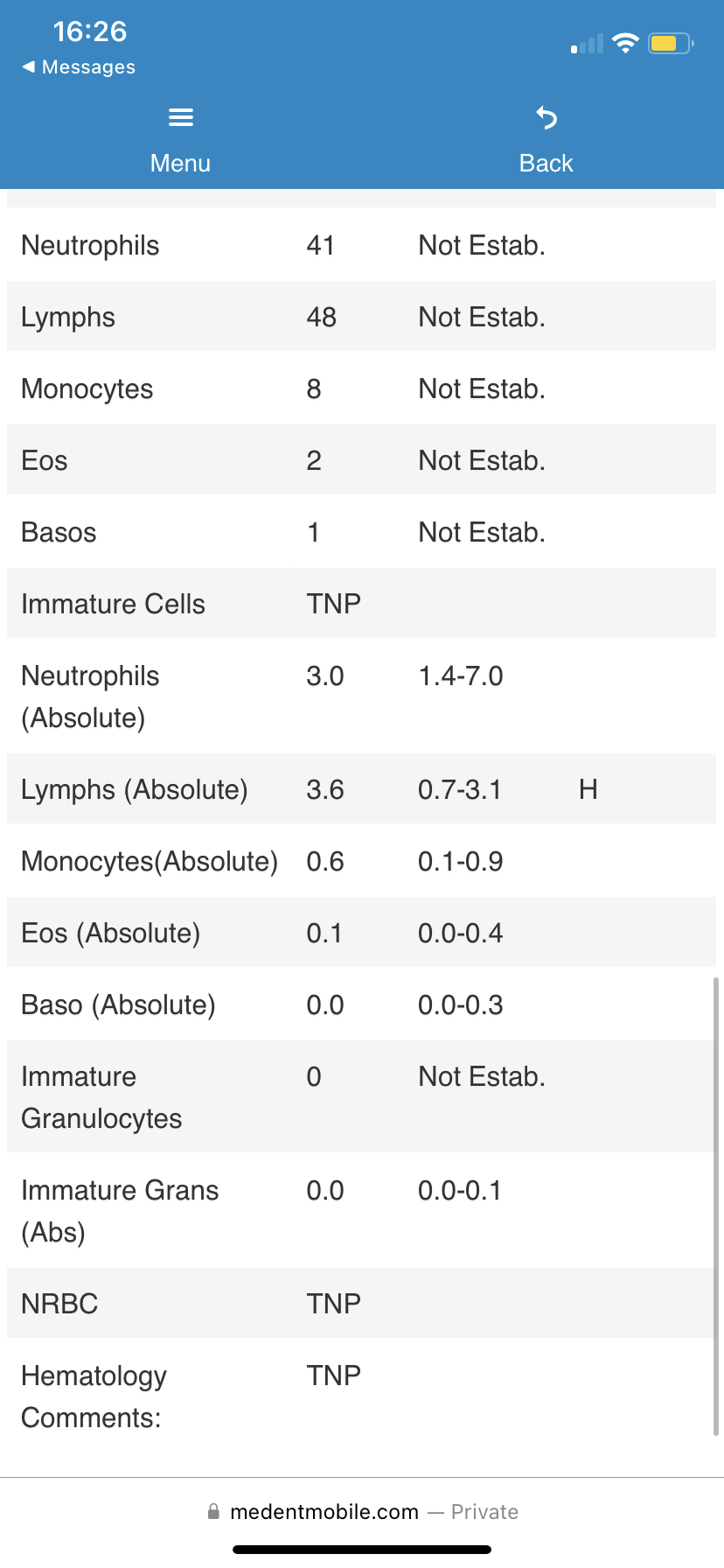Open the medentmobile.com address bar
Viewport: 724px width, 1568px height.
324,1511
